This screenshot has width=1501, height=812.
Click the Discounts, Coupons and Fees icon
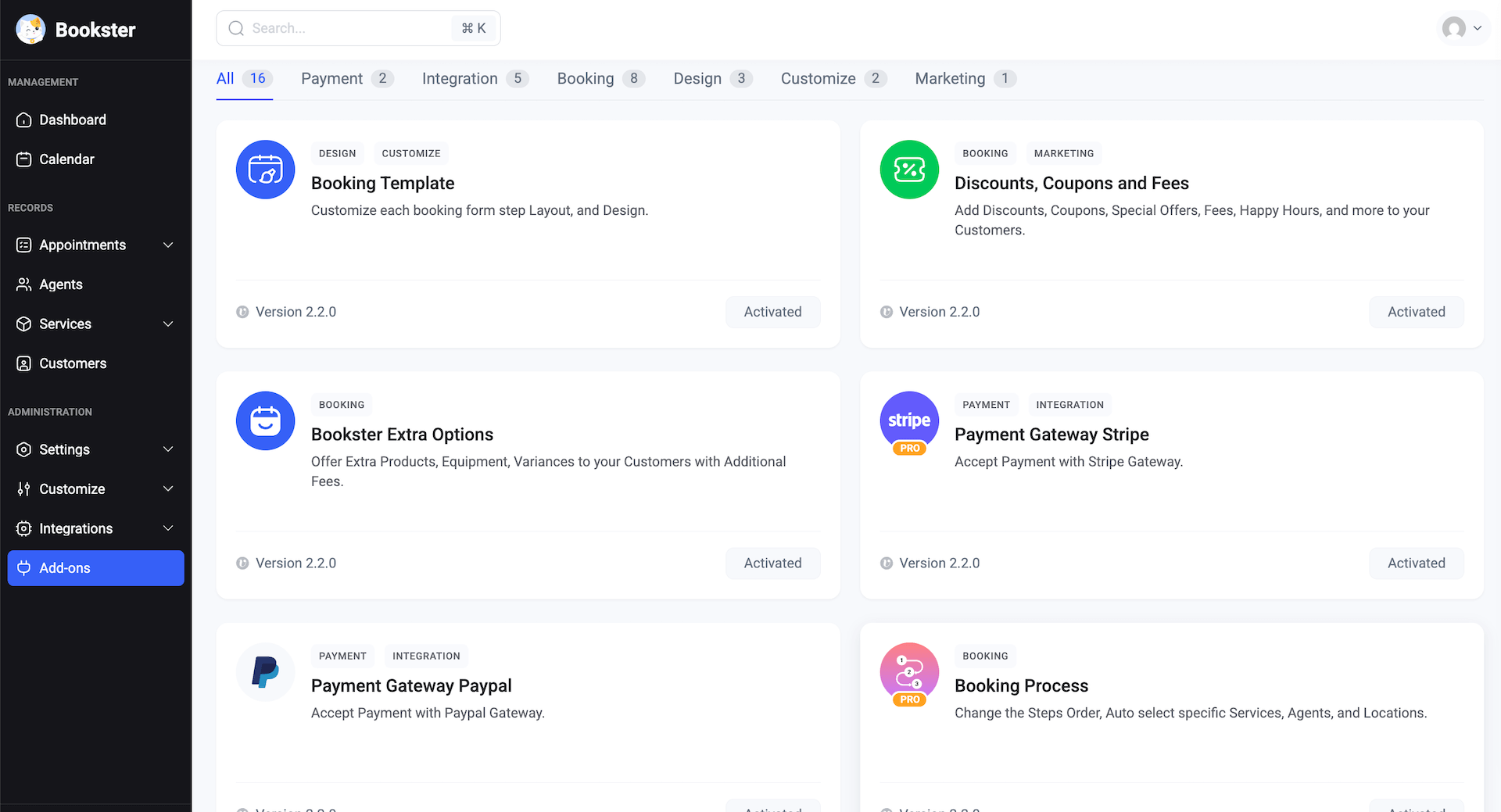click(908, 170)
